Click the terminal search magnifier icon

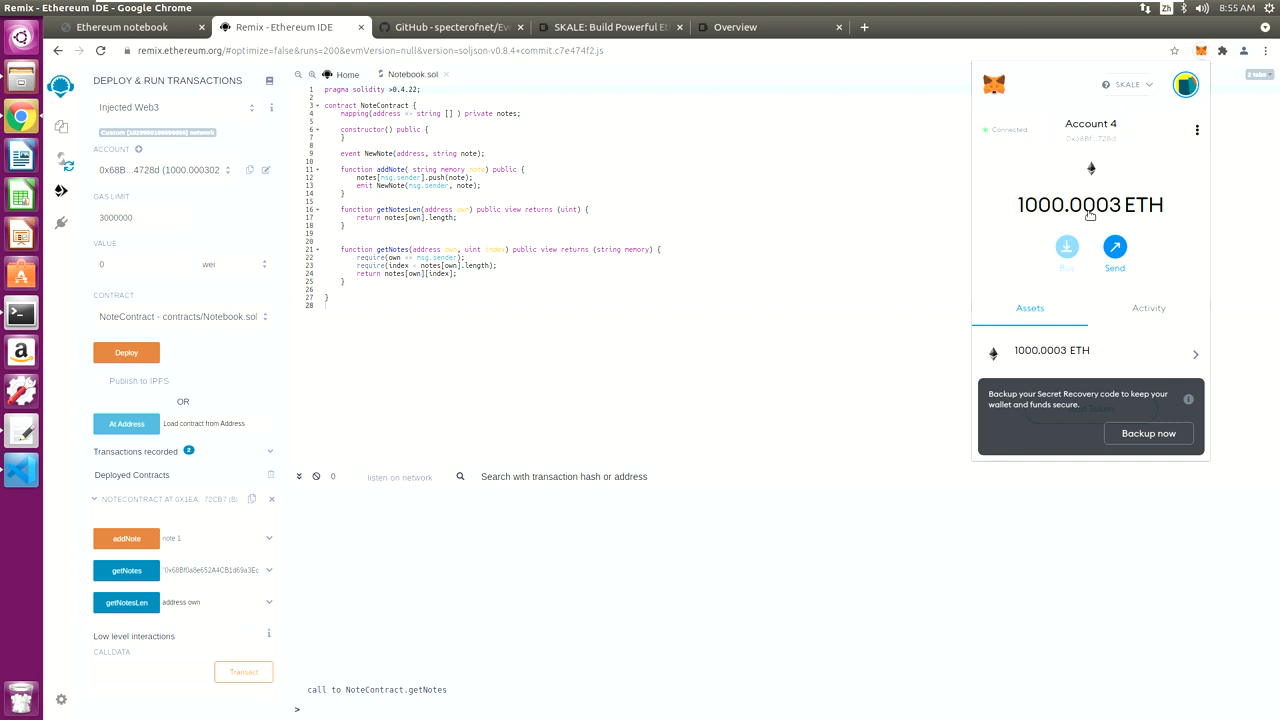click(x=461, y=476)
